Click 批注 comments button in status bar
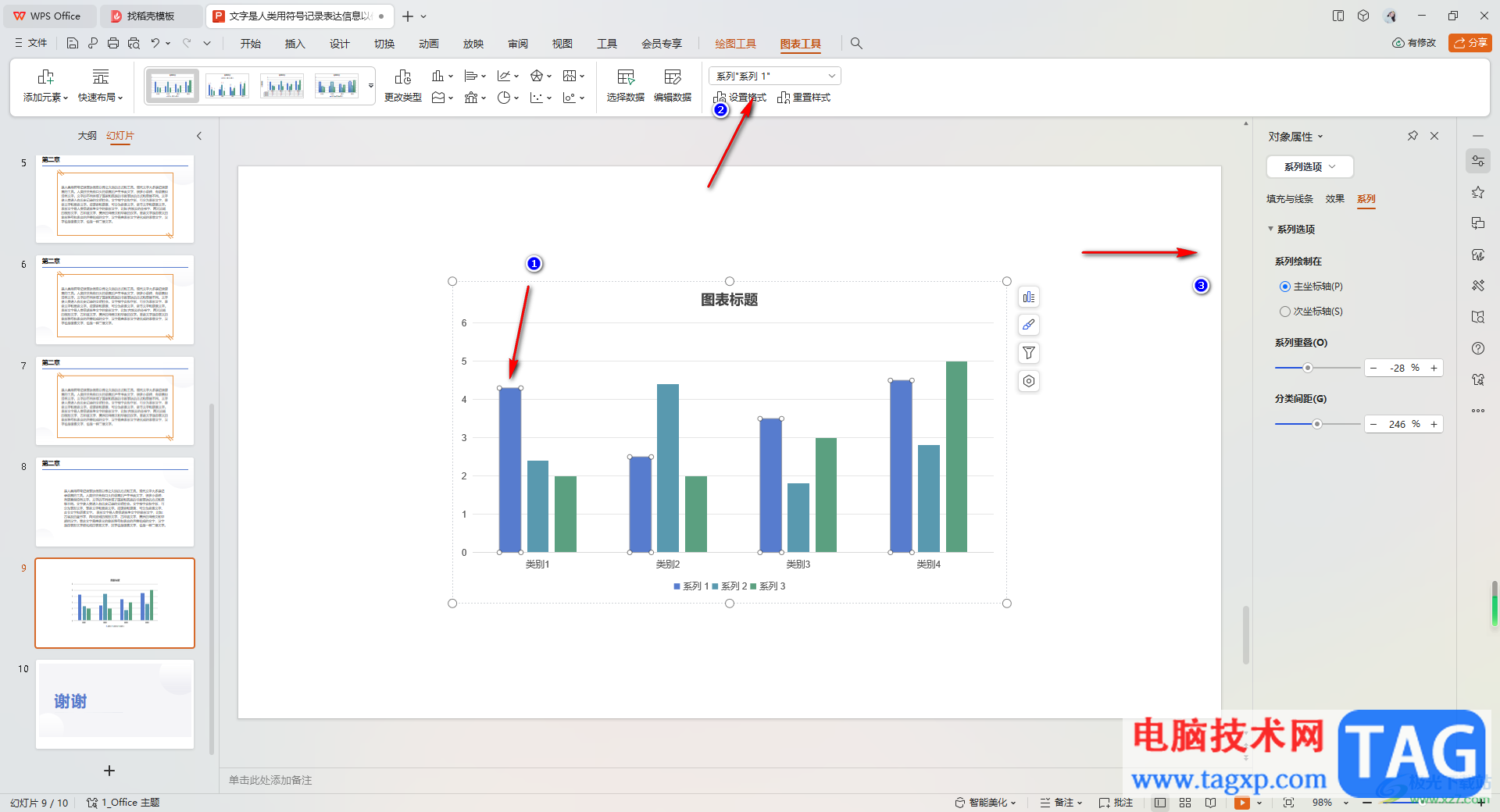Viewport: 1500px width, 812px height. click(1116, 803)
